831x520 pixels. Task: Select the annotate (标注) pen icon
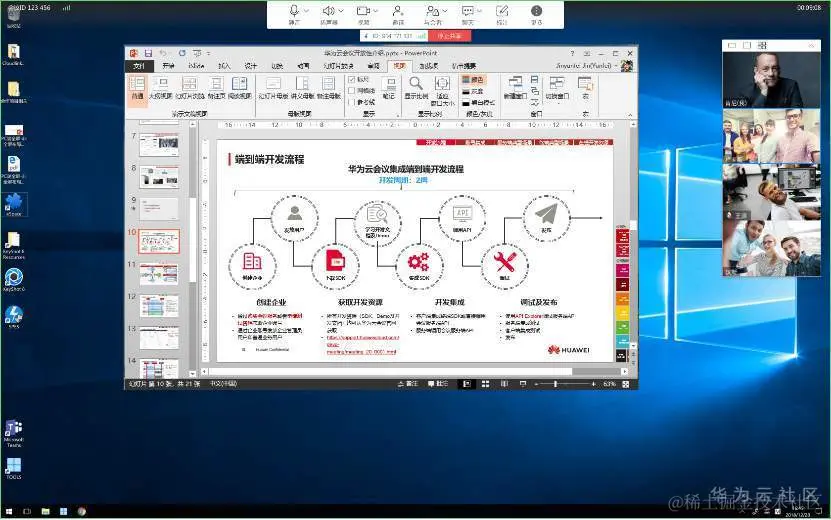501,11
